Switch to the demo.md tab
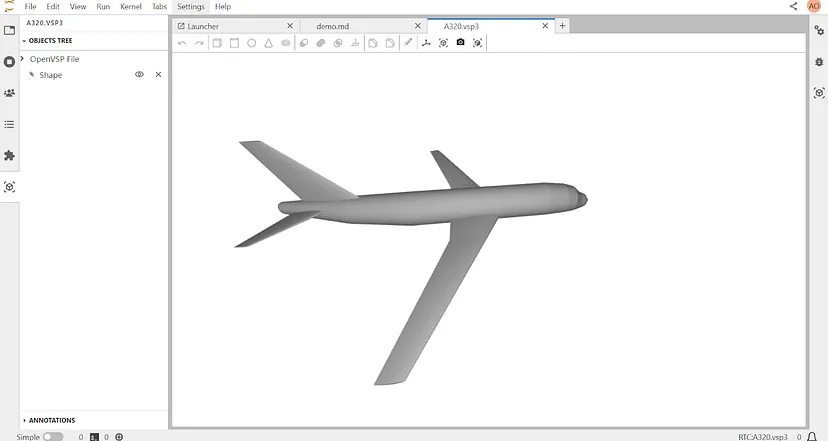 [333, 26]
